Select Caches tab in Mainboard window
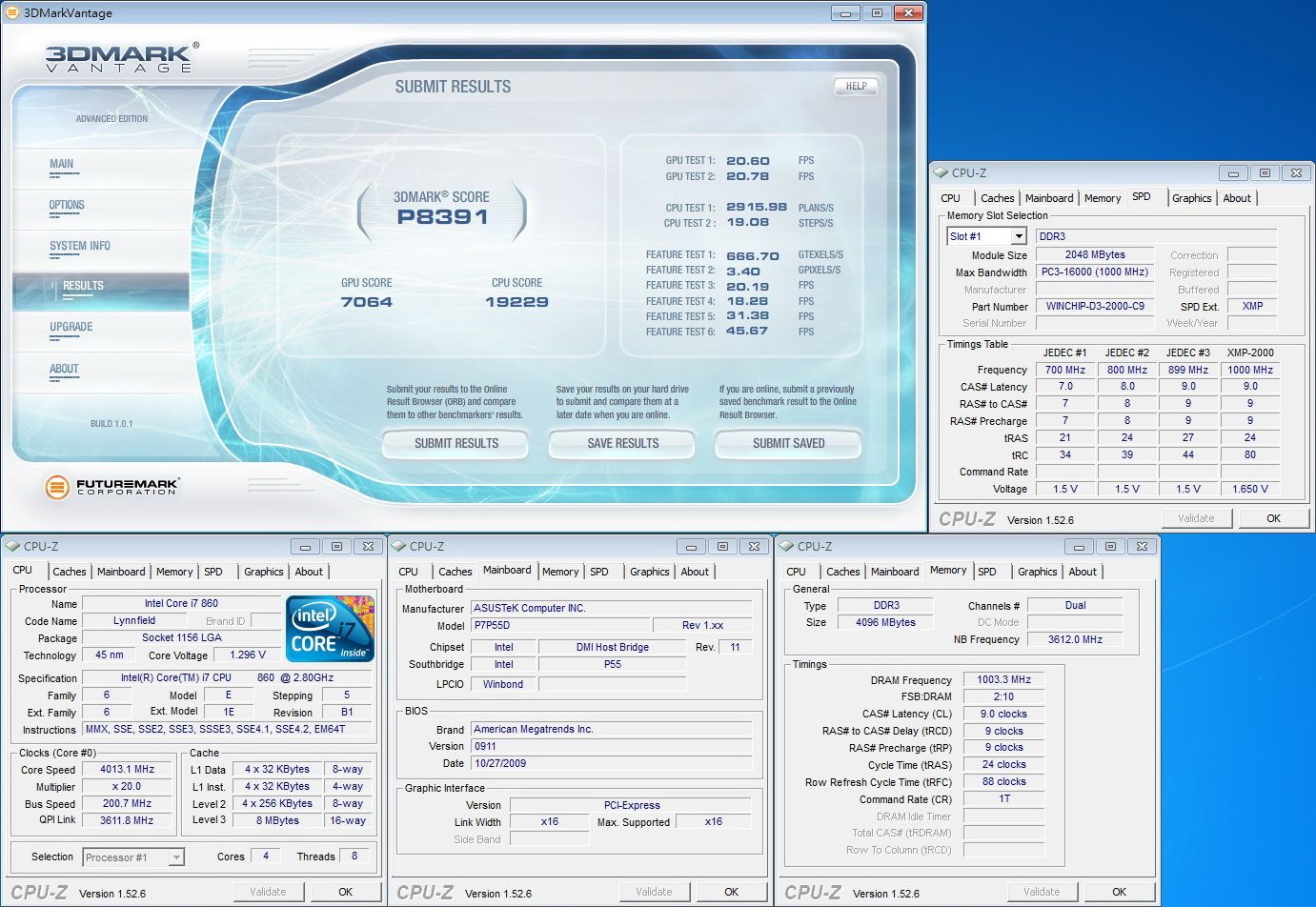 click(x=456, y=572)
